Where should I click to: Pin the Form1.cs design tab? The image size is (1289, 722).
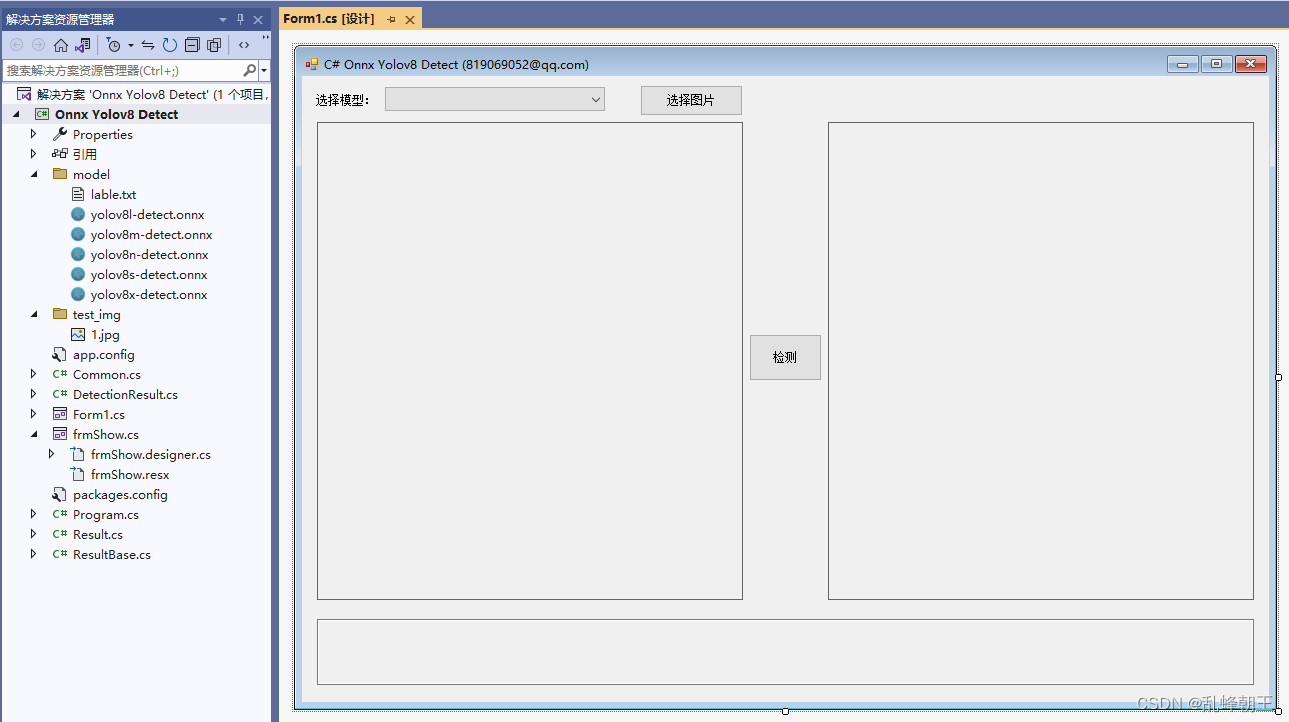pyautogui.click(x=391, y=19)
